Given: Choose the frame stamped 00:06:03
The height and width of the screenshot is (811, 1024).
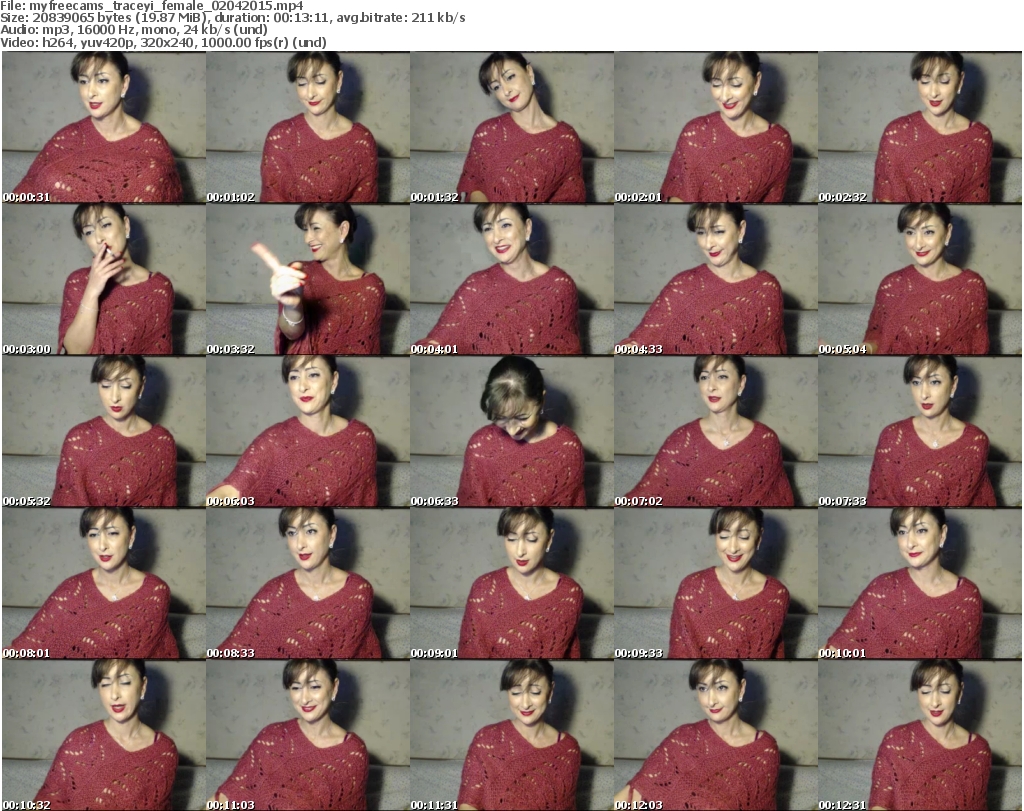Looking at the screenshot, I should click(x=308, y=432).
